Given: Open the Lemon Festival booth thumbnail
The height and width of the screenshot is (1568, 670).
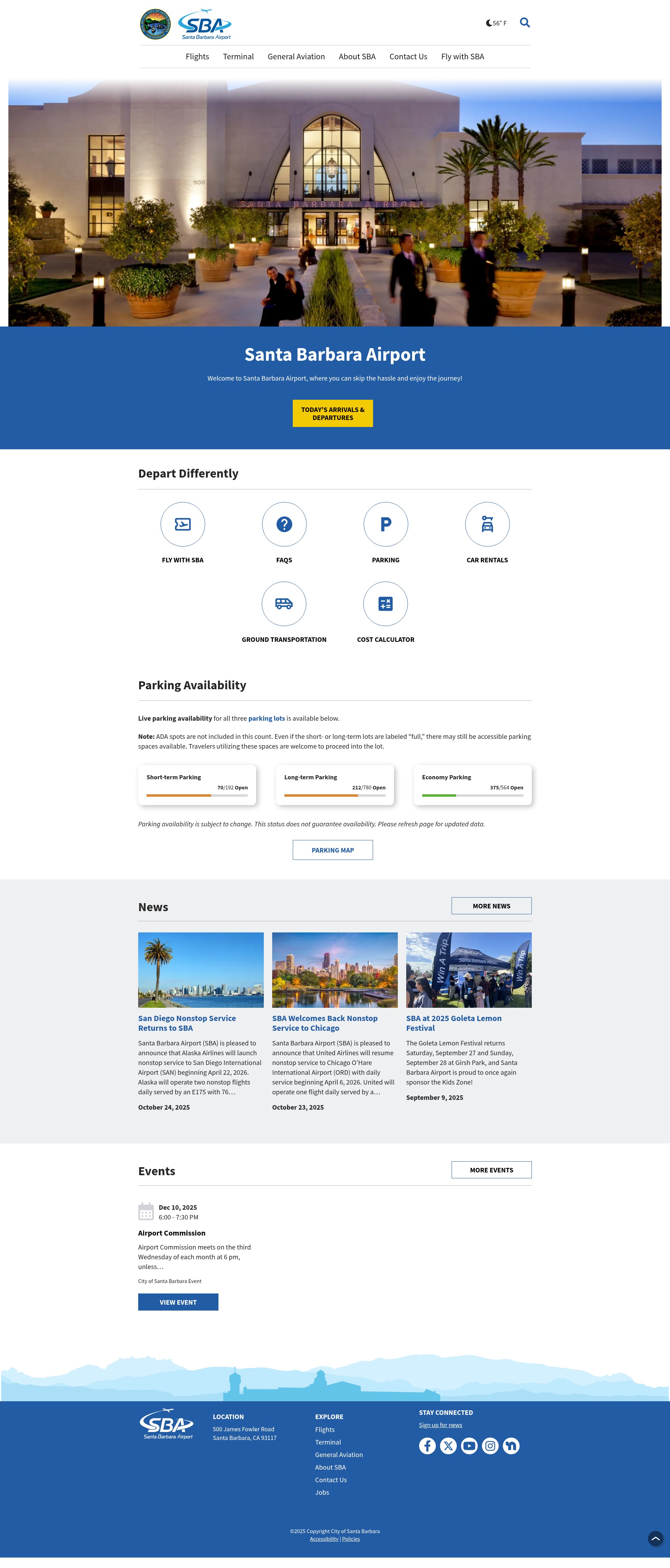Looking at the screenshot, I should click(x=469, y=970).
